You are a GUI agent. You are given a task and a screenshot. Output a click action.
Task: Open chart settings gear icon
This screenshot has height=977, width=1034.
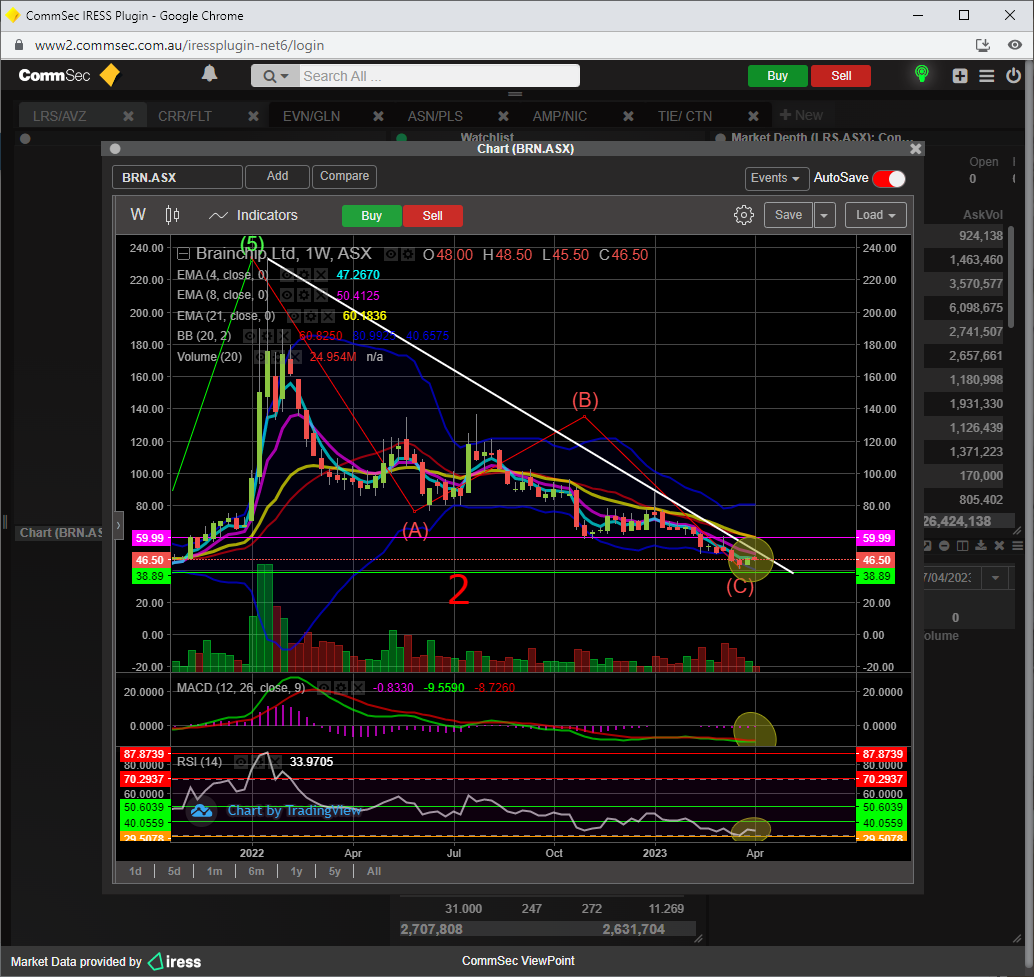pos(743,215)
